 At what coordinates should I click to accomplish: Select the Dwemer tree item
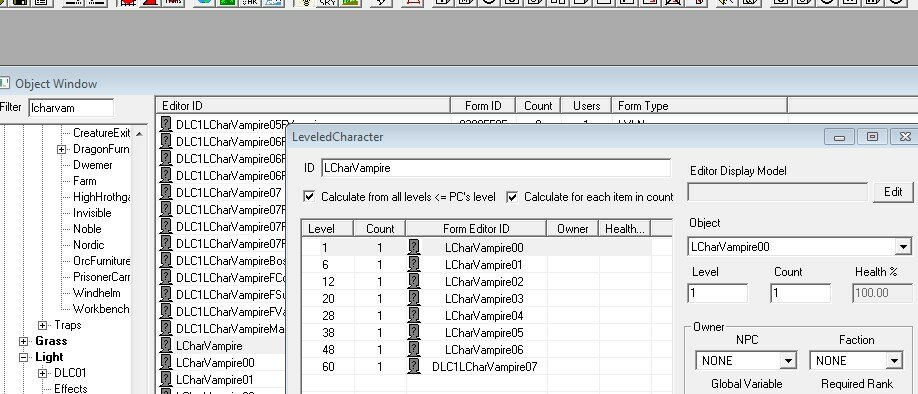click(x=93, y=165)
